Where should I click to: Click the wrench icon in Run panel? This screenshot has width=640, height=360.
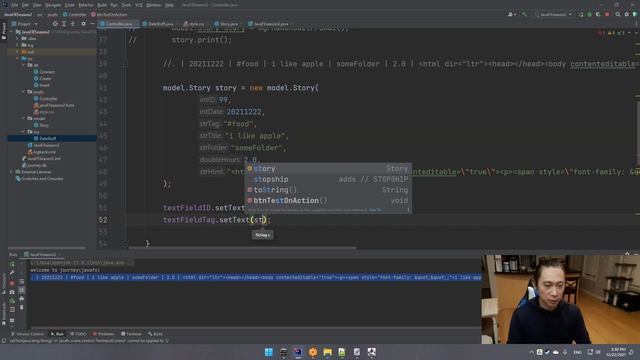click(12, 273)
